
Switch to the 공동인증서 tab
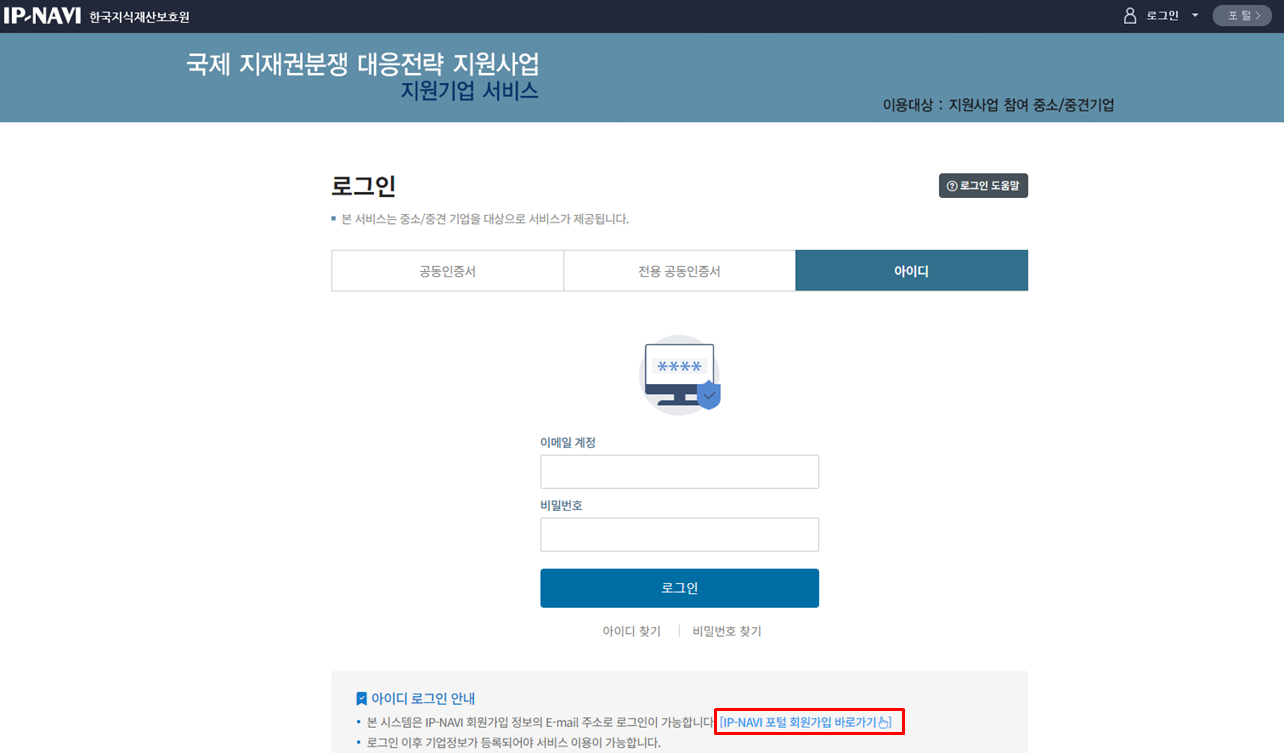click(447, 271)
